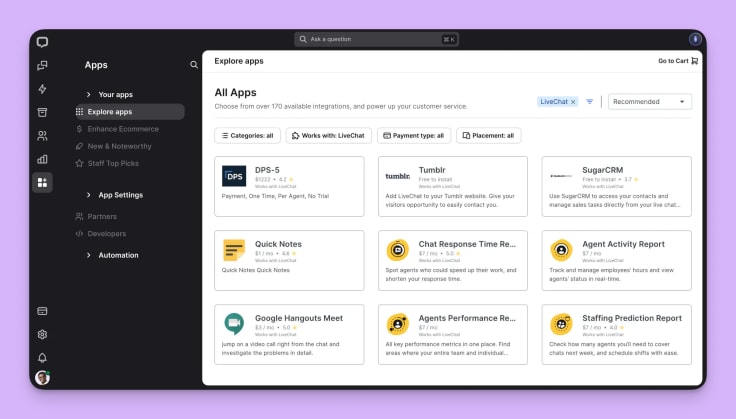736x419 pixels.
Task: Click the filter icon next to LiveChat tag
Action: pos(590,102)
